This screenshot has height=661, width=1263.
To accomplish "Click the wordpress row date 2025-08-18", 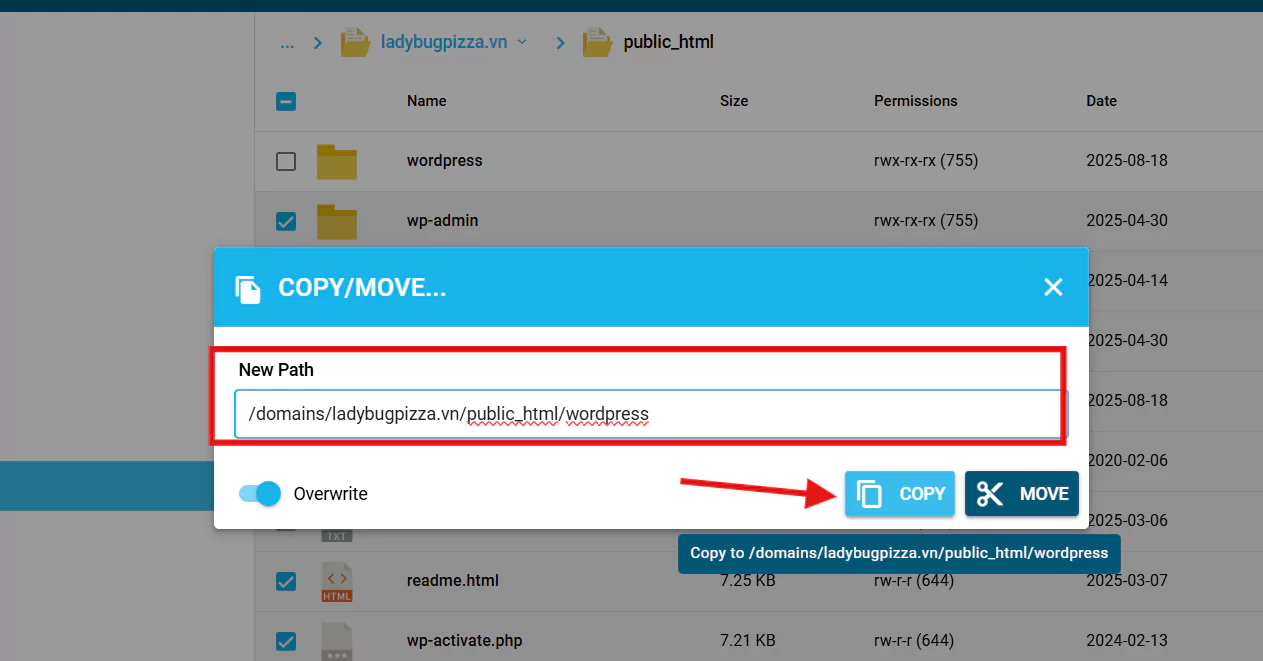I will pyautogui.click(x=1127, y=161).
